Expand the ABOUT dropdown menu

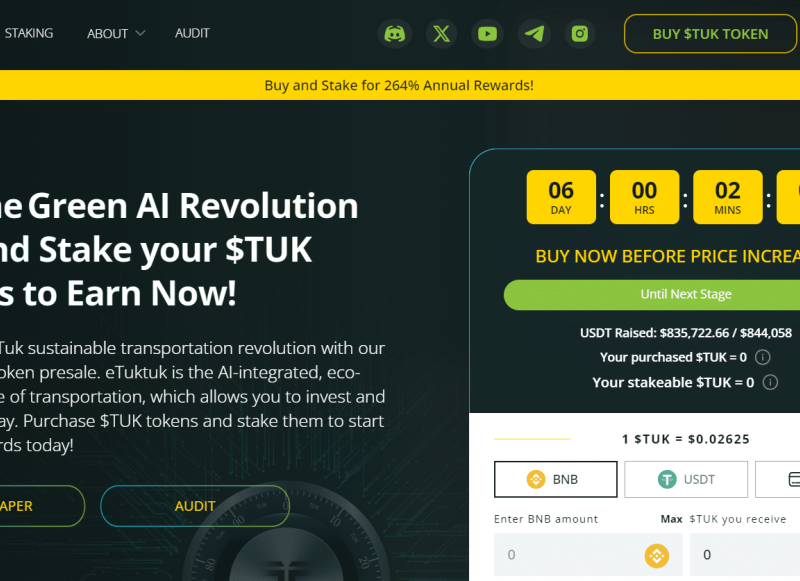[x=116, y=34]
